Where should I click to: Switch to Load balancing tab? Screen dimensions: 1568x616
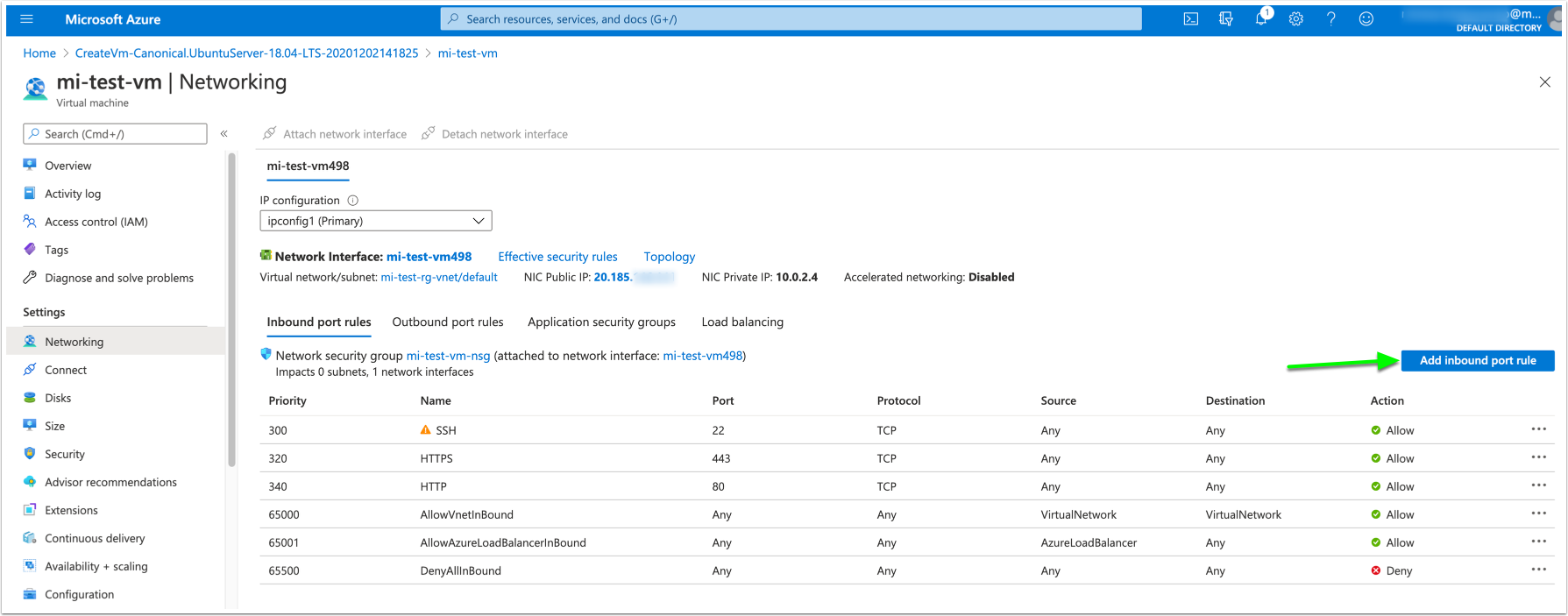[741, 322]
